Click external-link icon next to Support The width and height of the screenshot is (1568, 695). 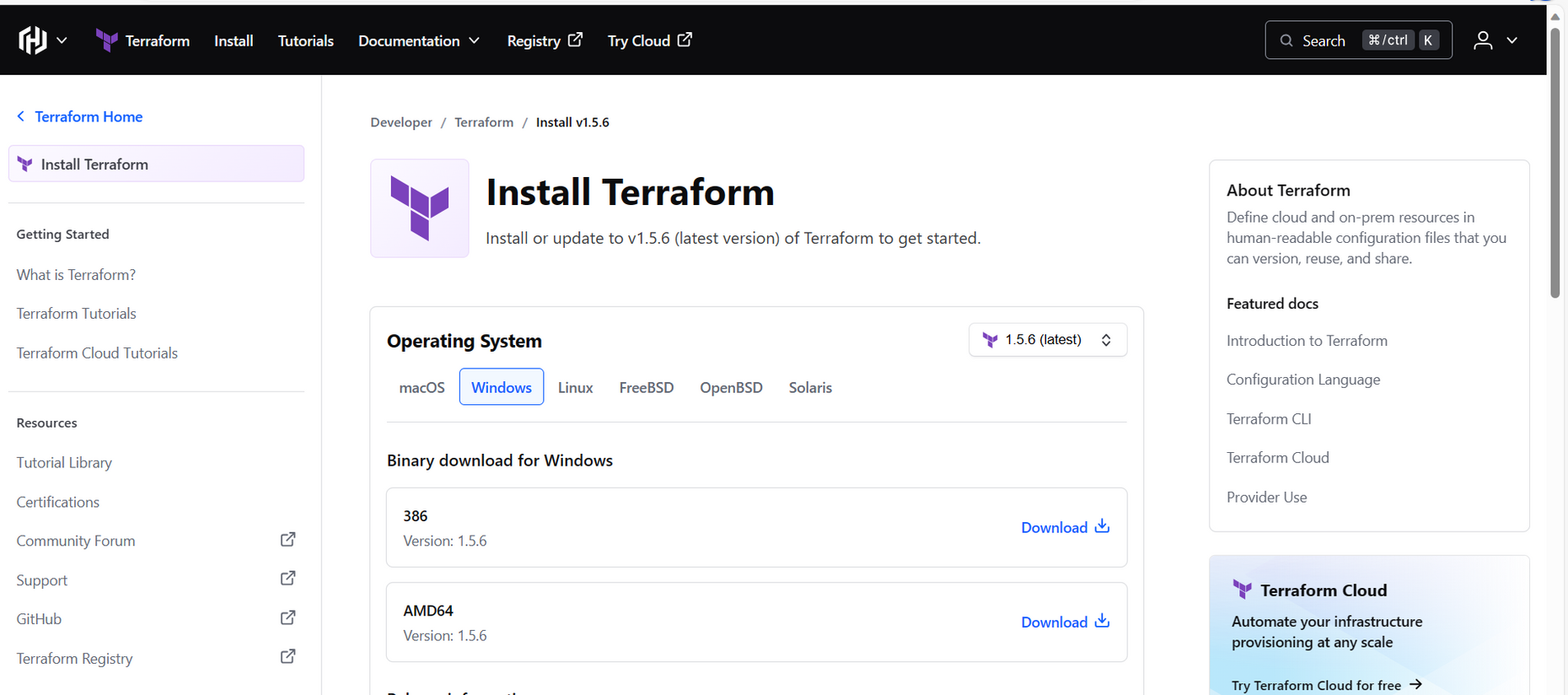(x=287, y=579)
